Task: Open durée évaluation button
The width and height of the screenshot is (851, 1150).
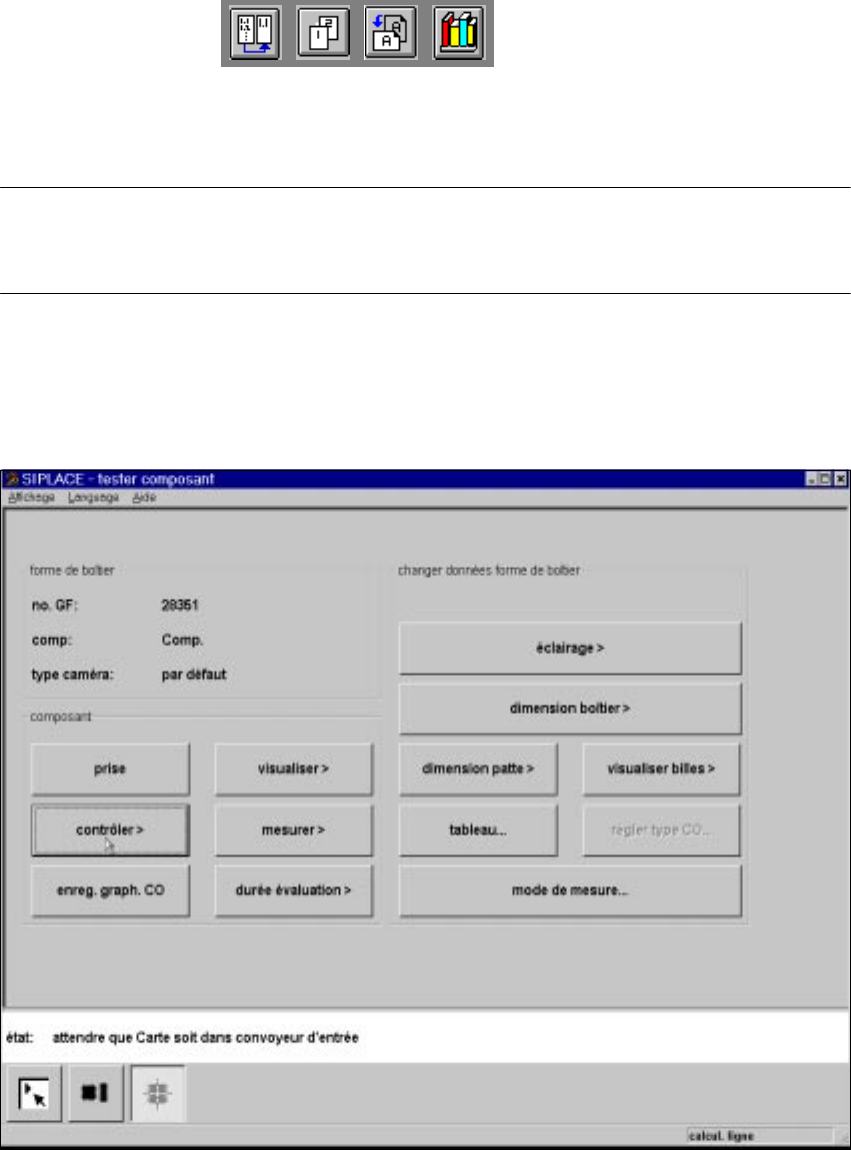Action: pos(293,890)
